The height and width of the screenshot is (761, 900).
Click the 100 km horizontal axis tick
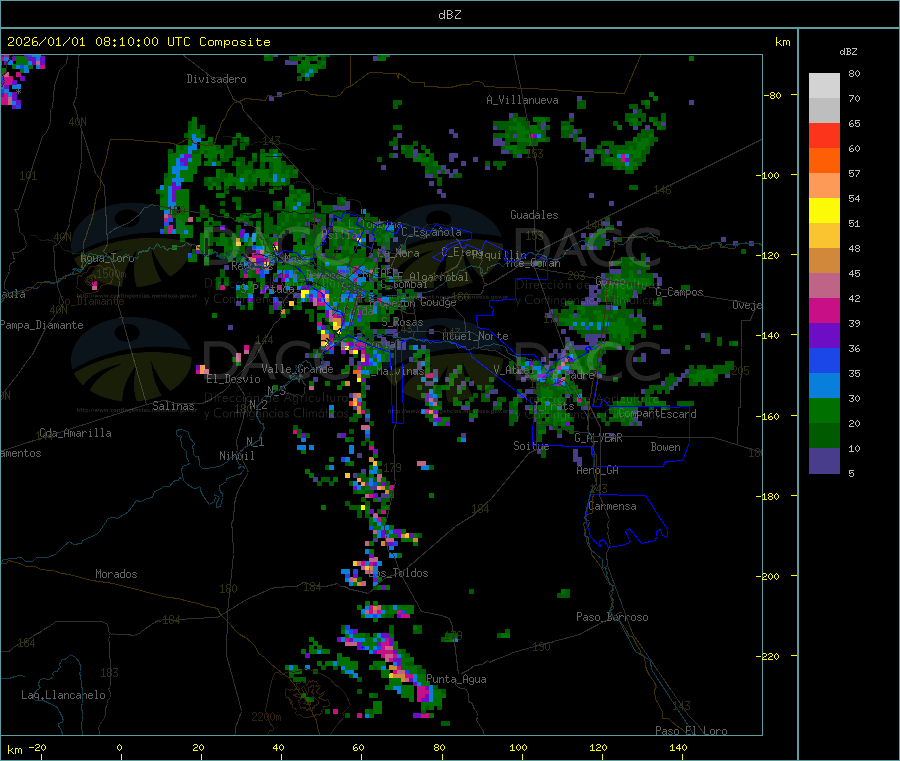pyautogui.click(x=518, y=747)
